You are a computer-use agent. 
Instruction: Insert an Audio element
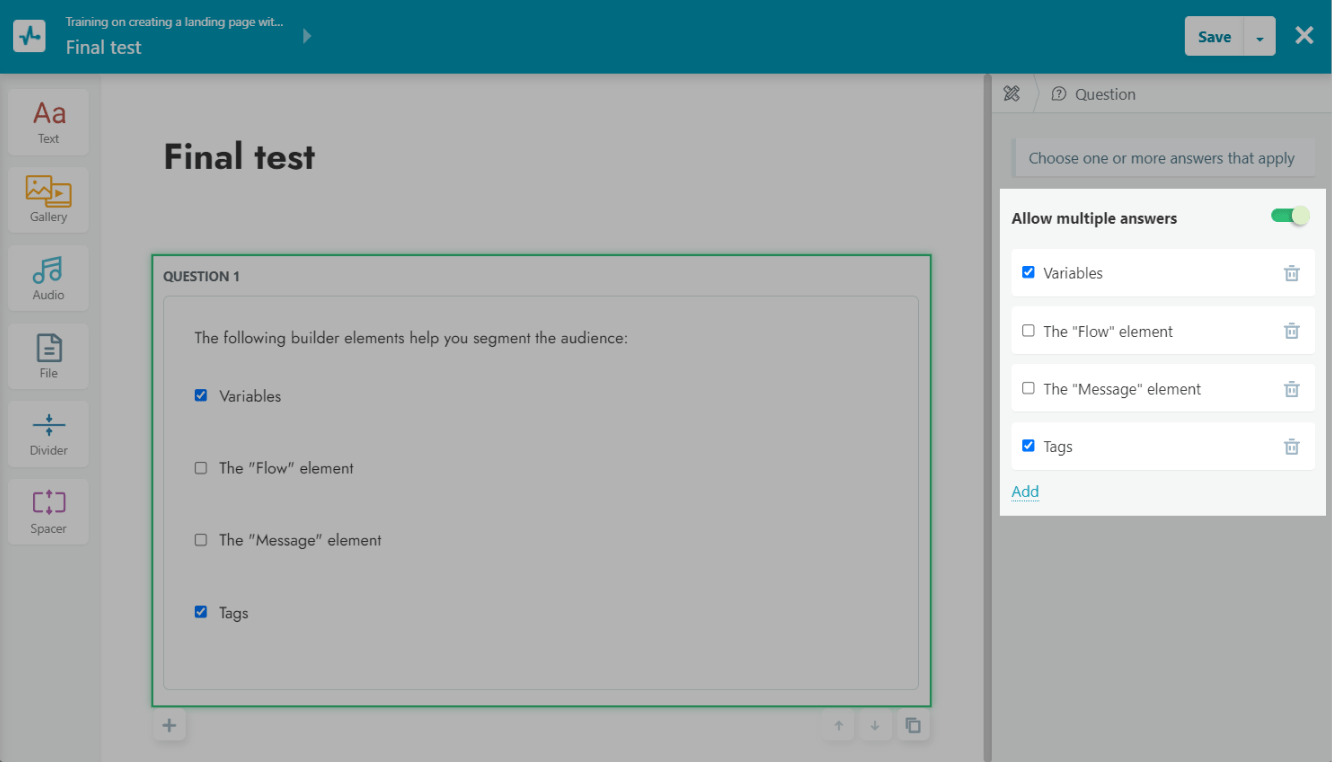pyautogui.click(x=48, y=278)
